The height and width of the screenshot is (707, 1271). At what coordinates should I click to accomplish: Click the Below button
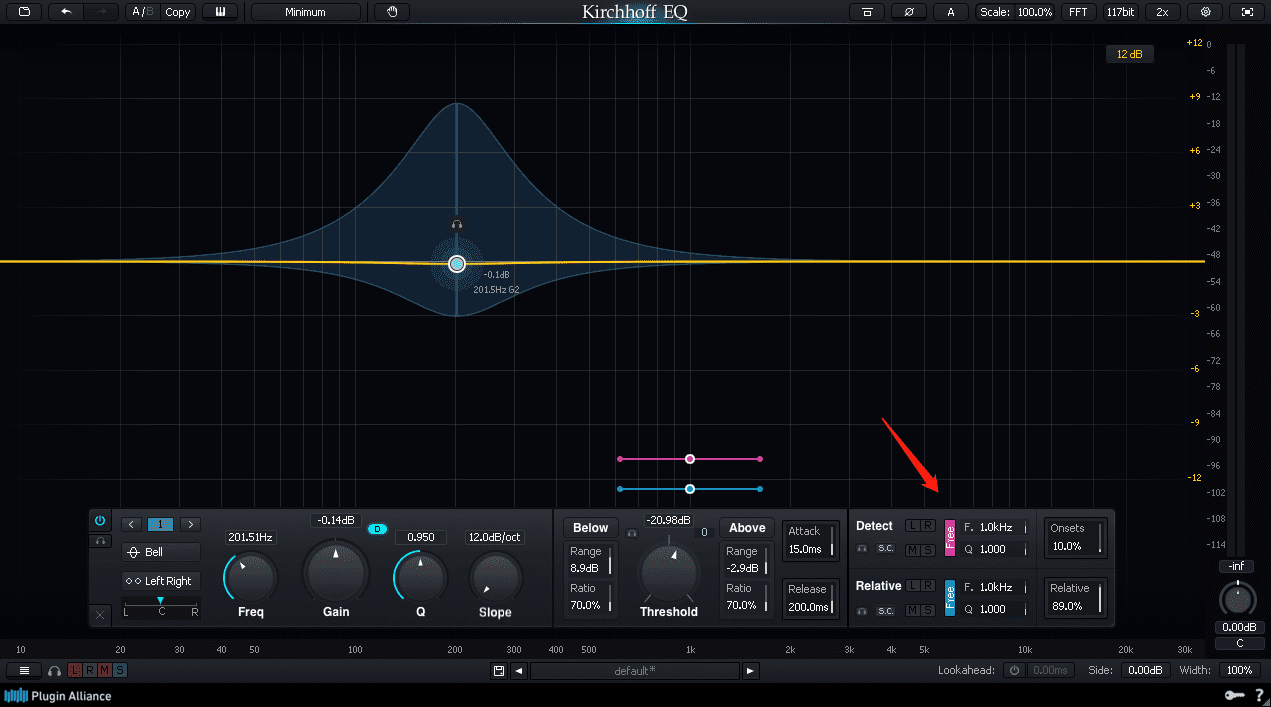tap(590, 528)
